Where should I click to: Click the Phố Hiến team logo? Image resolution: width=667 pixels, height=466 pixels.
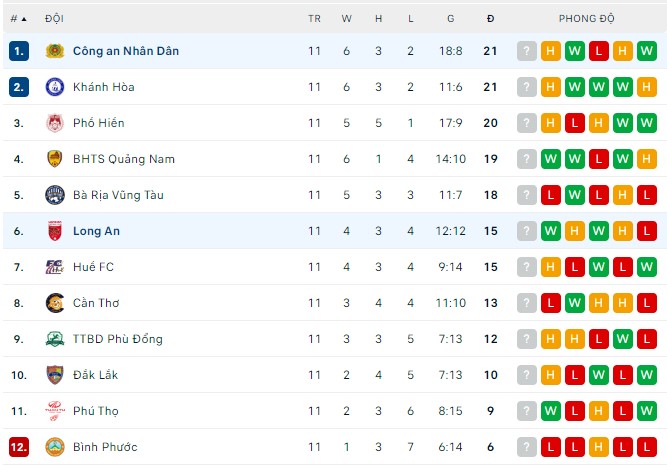coord(55,123)
